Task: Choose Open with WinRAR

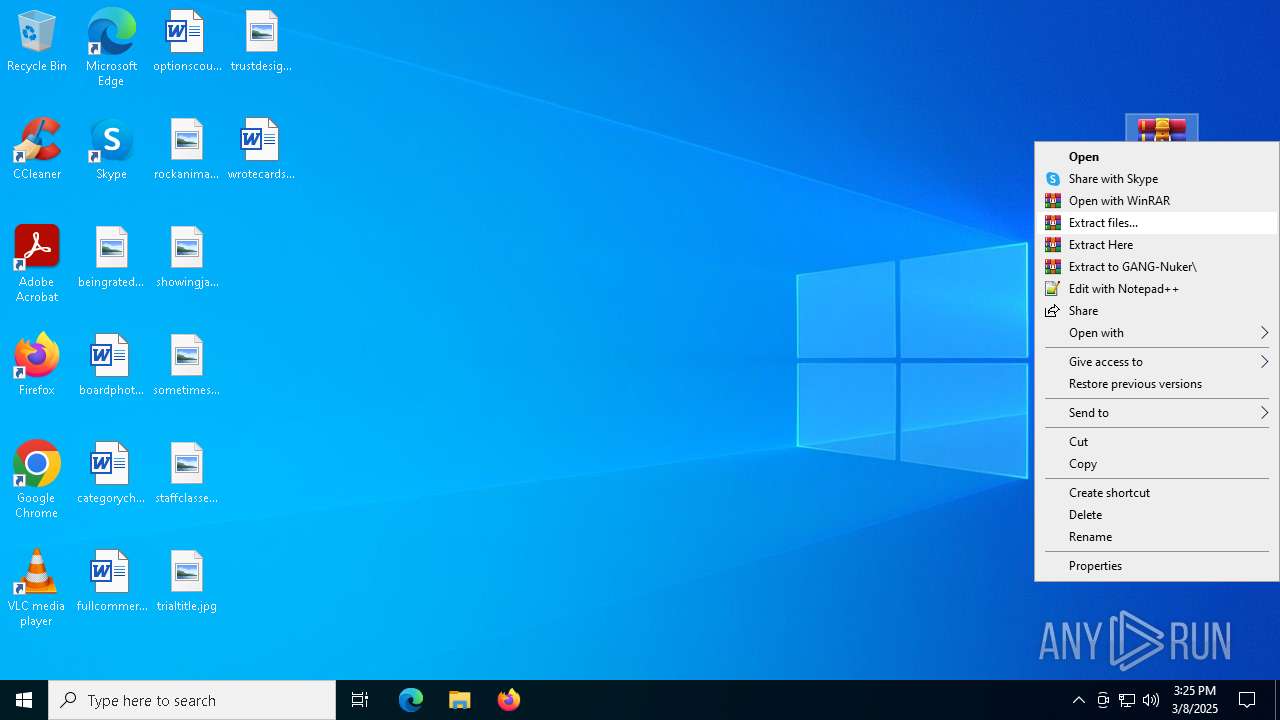Action: [1157, 201]
